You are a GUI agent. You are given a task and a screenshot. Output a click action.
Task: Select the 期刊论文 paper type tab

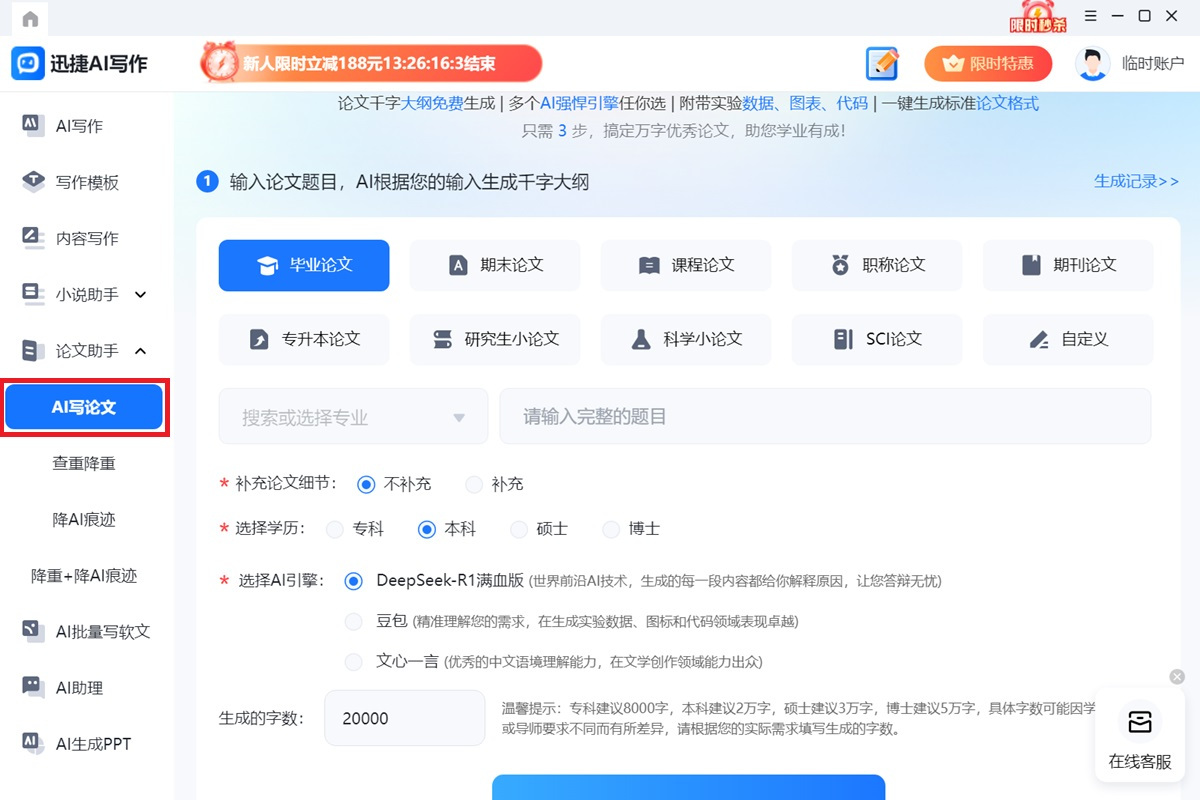[x=1068, y=265]
